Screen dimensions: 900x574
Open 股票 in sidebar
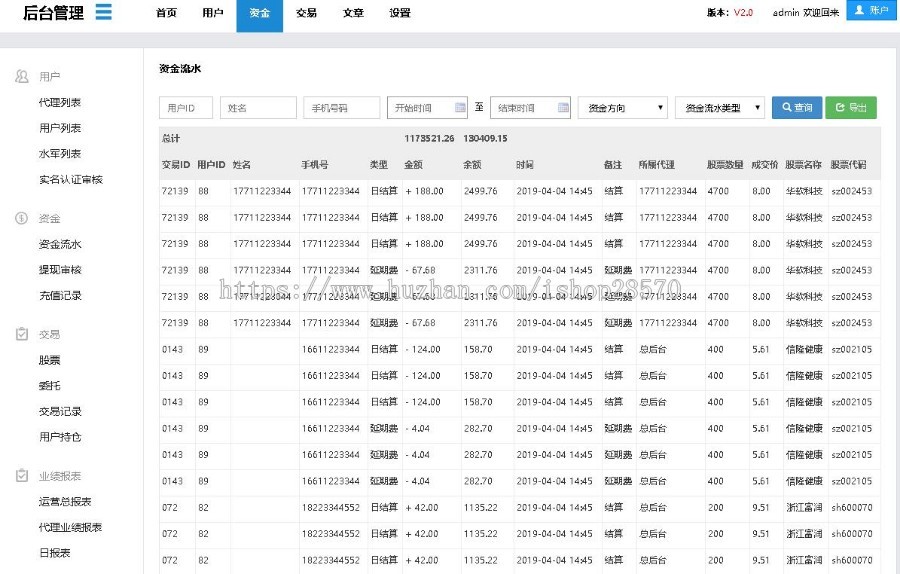pyautogui.click(x=49, y=360)
